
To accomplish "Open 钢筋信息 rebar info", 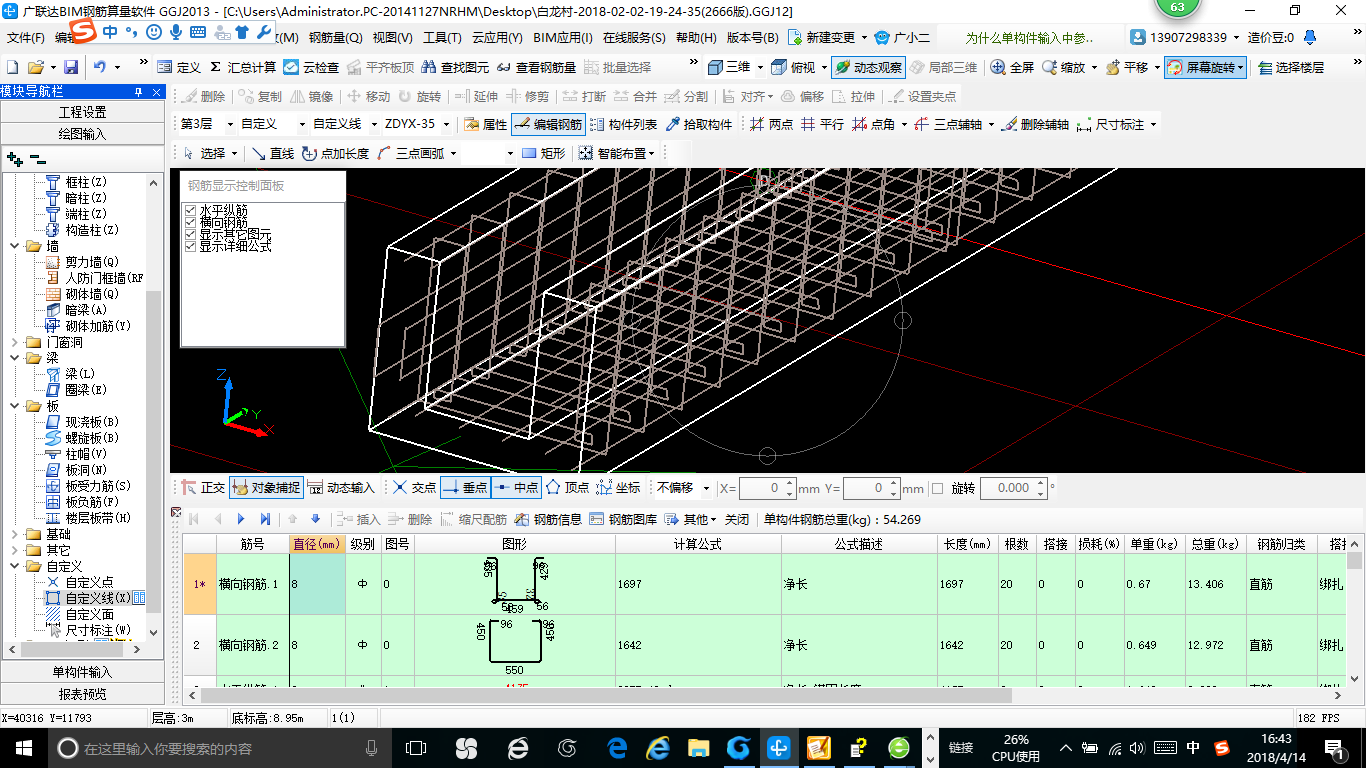I will click(548, 519).
